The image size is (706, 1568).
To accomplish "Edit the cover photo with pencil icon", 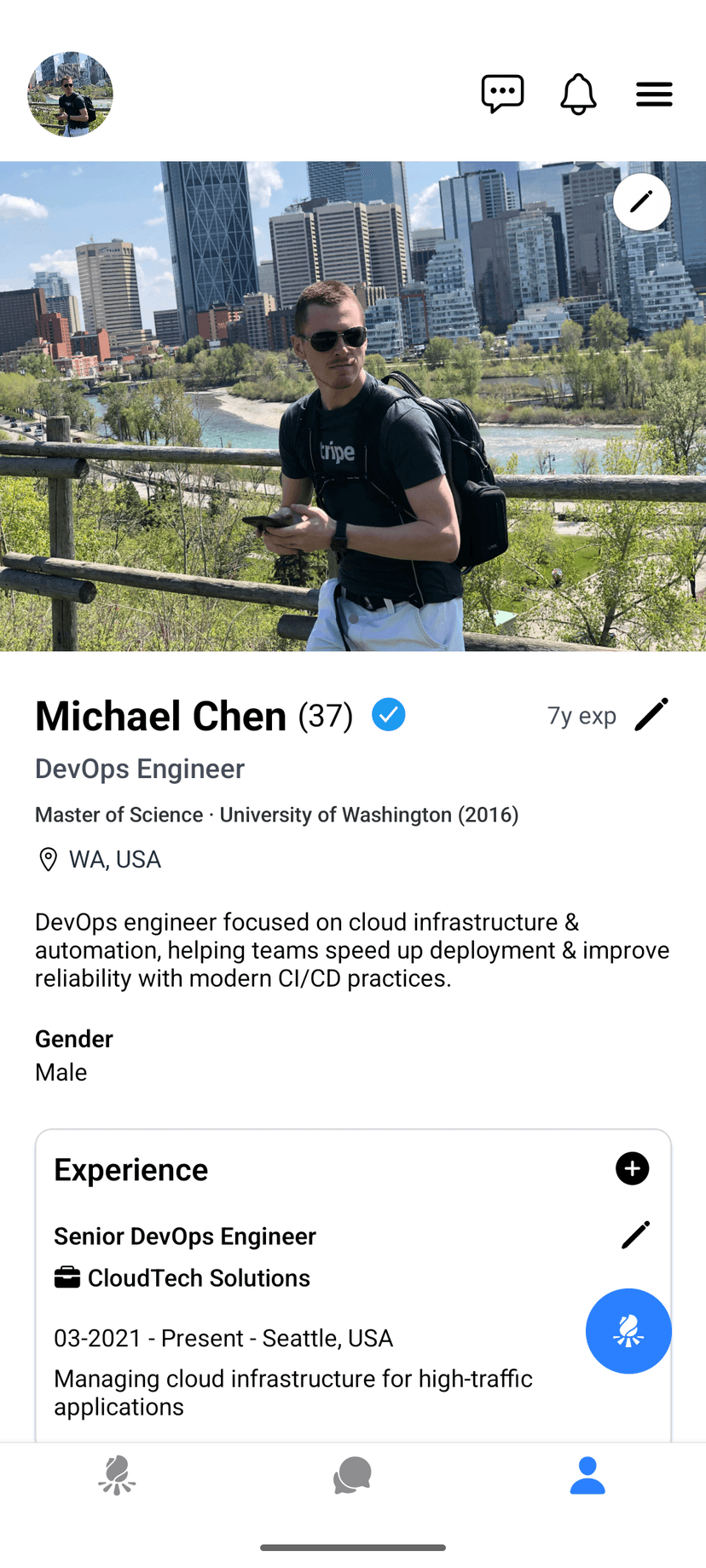I will point(641,202).
